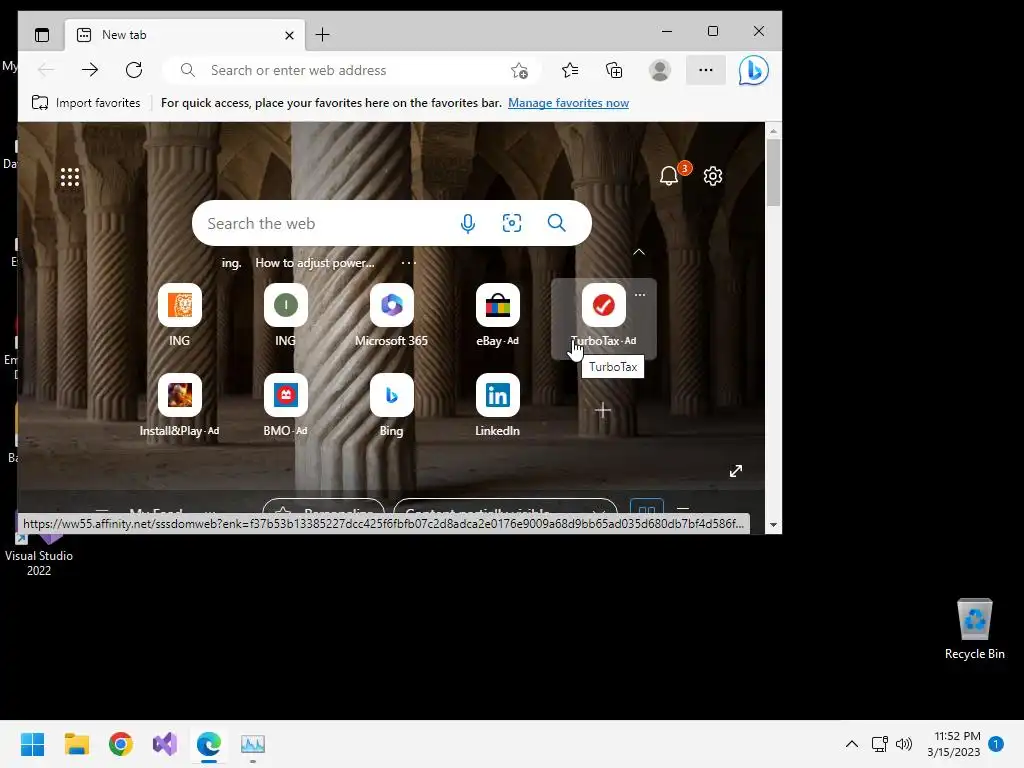Screen dimensions: 1024x768
Task: Open the app launcher grid icon
Action: [x=70, y=177]
